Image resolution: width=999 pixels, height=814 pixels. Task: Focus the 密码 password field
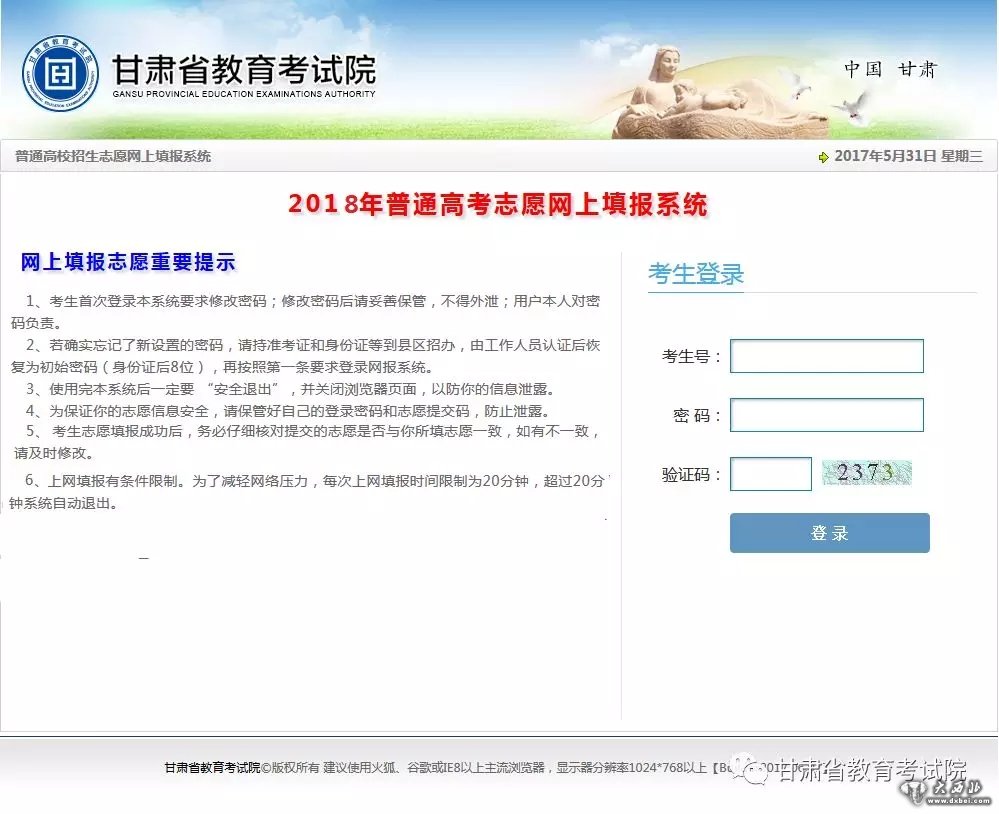point(826,415)
